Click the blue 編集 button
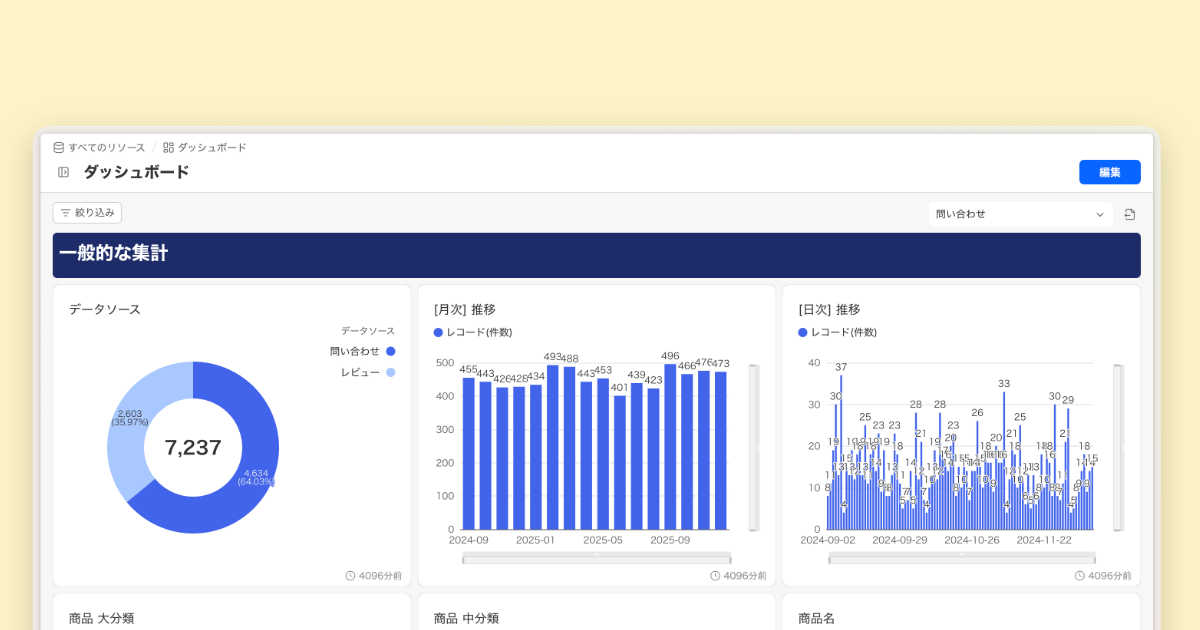This screenshot has width=1200, height=630. pos(1109,172)
